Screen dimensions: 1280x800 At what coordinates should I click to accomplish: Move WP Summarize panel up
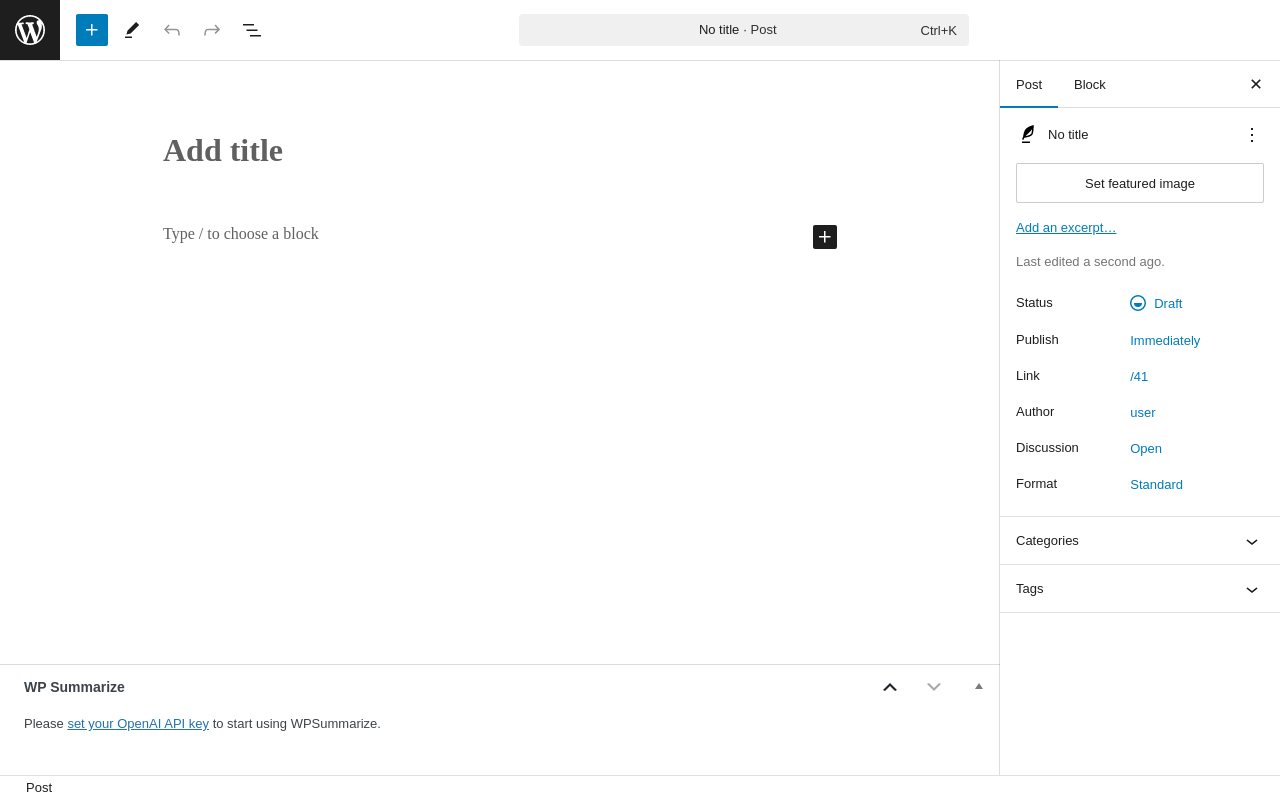pos(890,687)
